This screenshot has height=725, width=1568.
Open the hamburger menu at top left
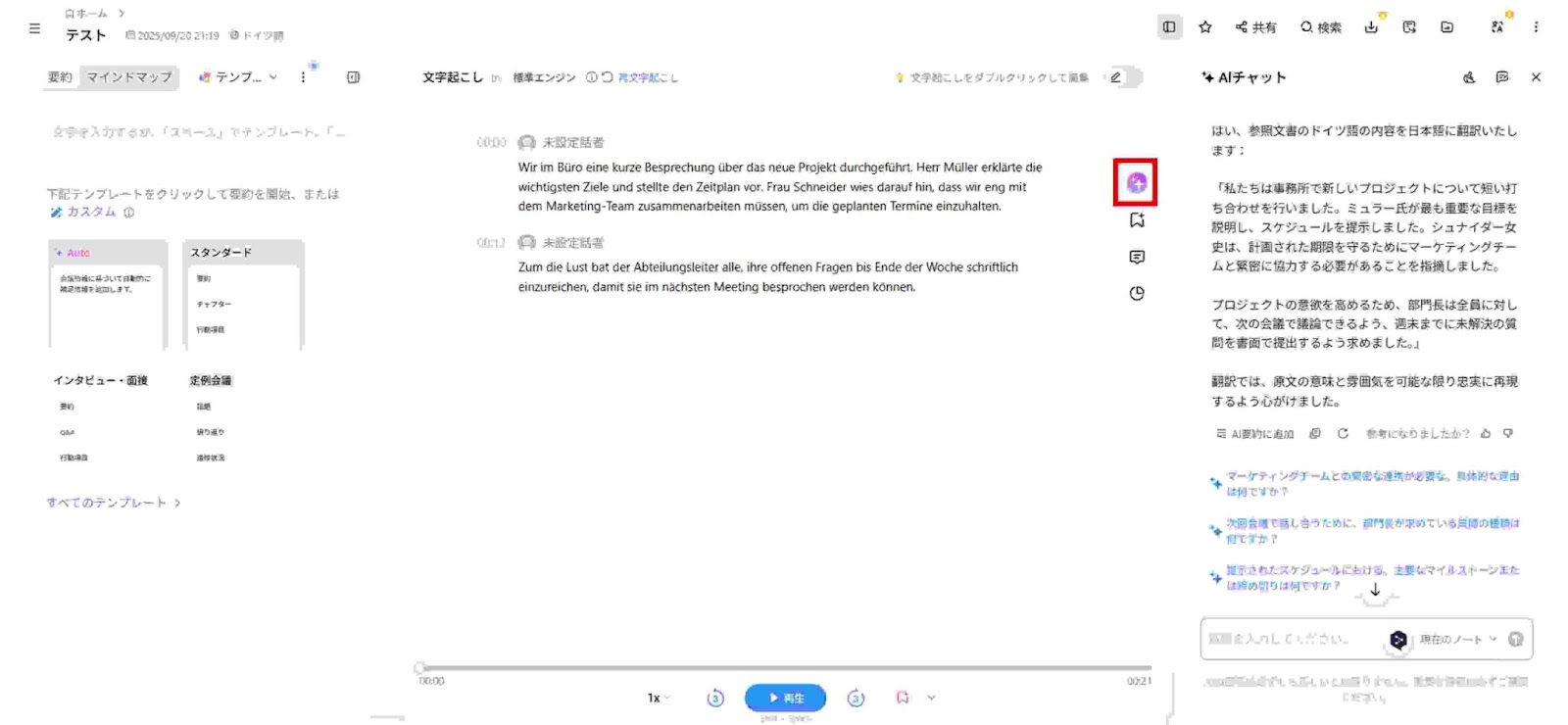pyautogui.click(x=34, y=28)
